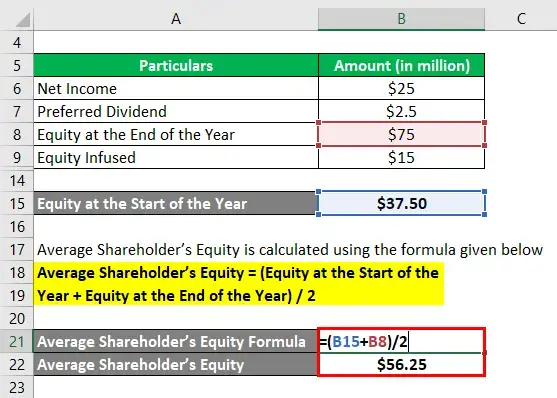Viewport: 557px width, 398px height.
Task: Click the formula =(B15+B8)/2 cell
Action: point(401,341)
